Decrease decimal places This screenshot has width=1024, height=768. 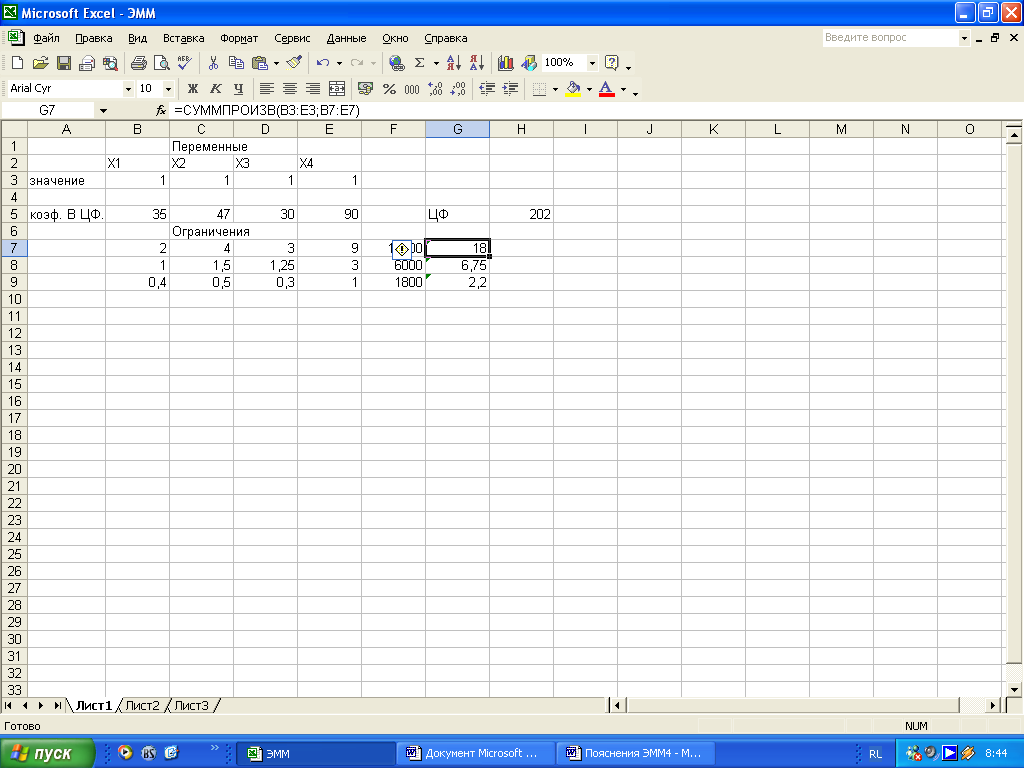[458, 89]
